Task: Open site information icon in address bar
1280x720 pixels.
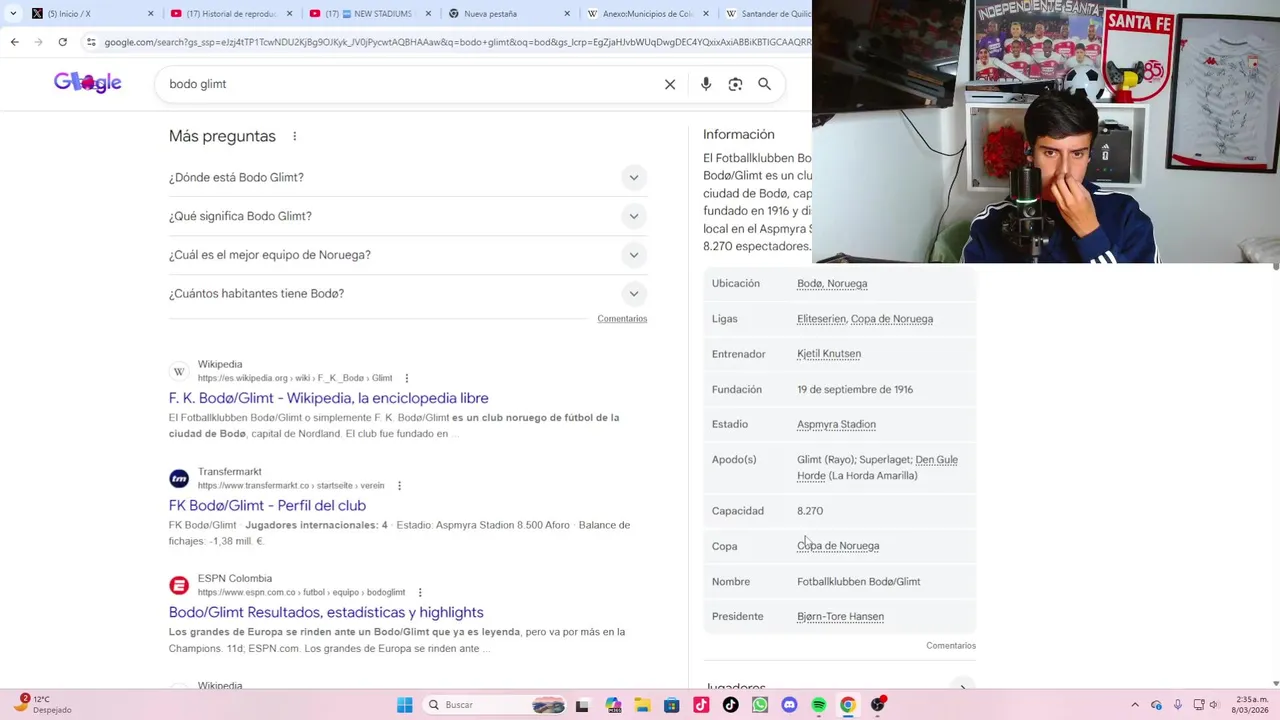Action: 91,42
